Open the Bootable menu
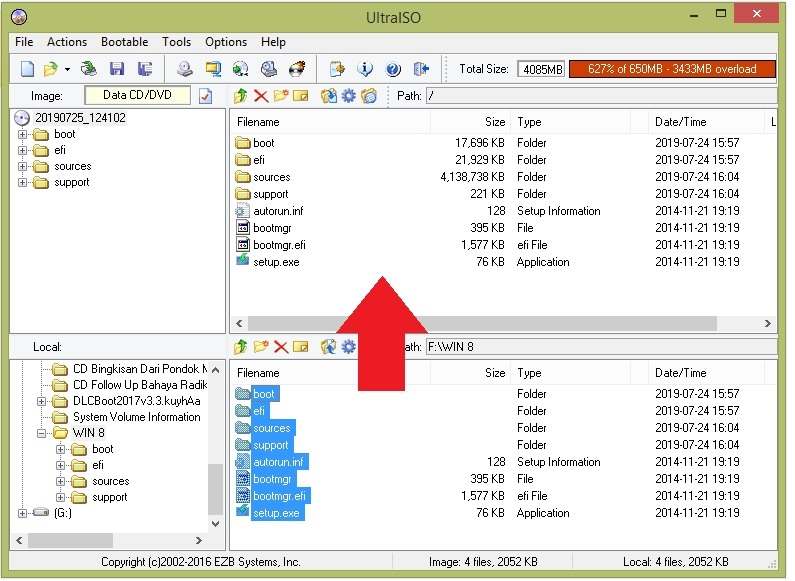The height and width of the screenshot is (581, 795). coord(124,42)
